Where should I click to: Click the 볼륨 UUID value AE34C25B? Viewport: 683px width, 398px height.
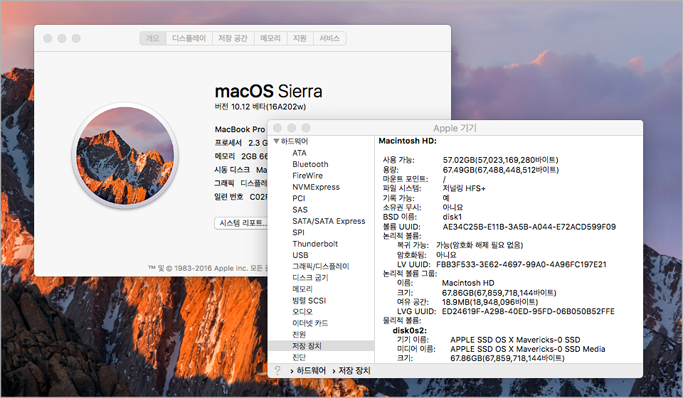pyautogui.click(x=529, y=226)
